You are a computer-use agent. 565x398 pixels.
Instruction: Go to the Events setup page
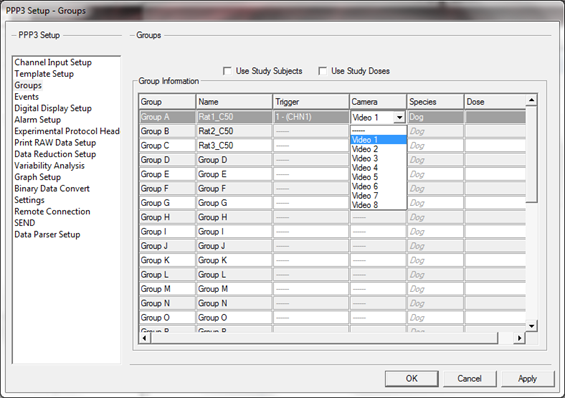[26, 97]
